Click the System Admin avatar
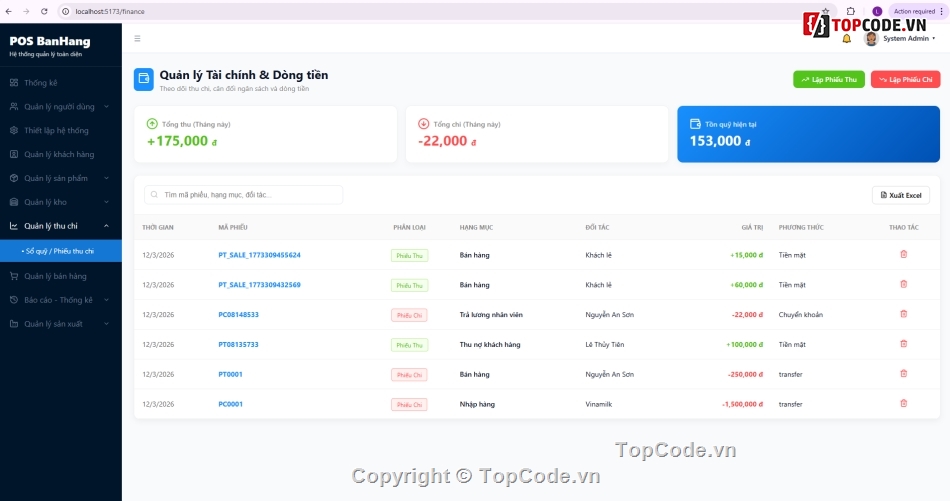Viewport: 950px width, 501px height. (871, 39)
